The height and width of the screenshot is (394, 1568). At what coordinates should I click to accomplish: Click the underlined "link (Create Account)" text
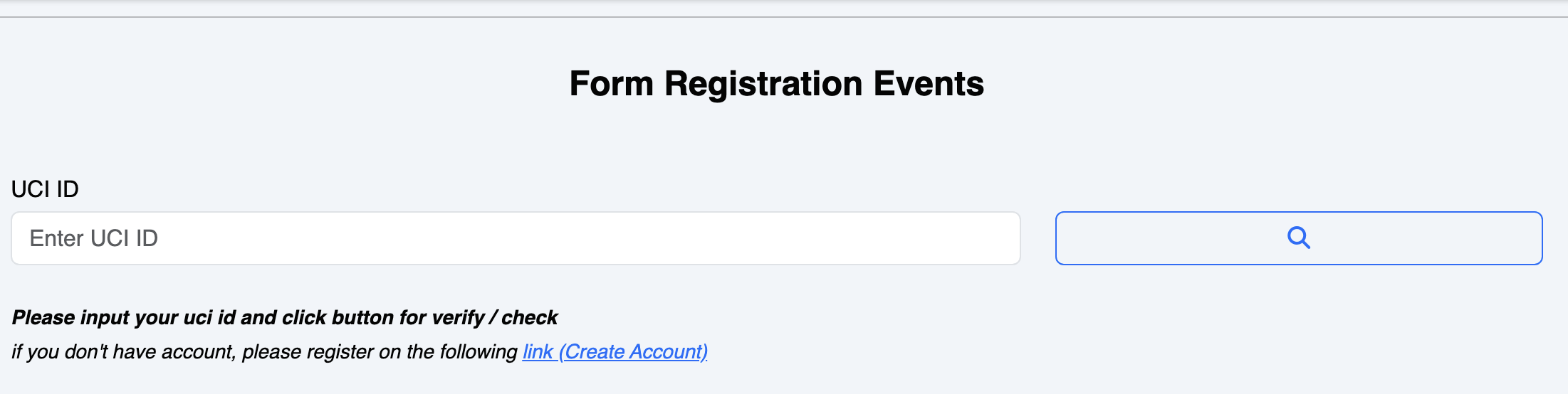pyautogui.click(x=615, y=352)
